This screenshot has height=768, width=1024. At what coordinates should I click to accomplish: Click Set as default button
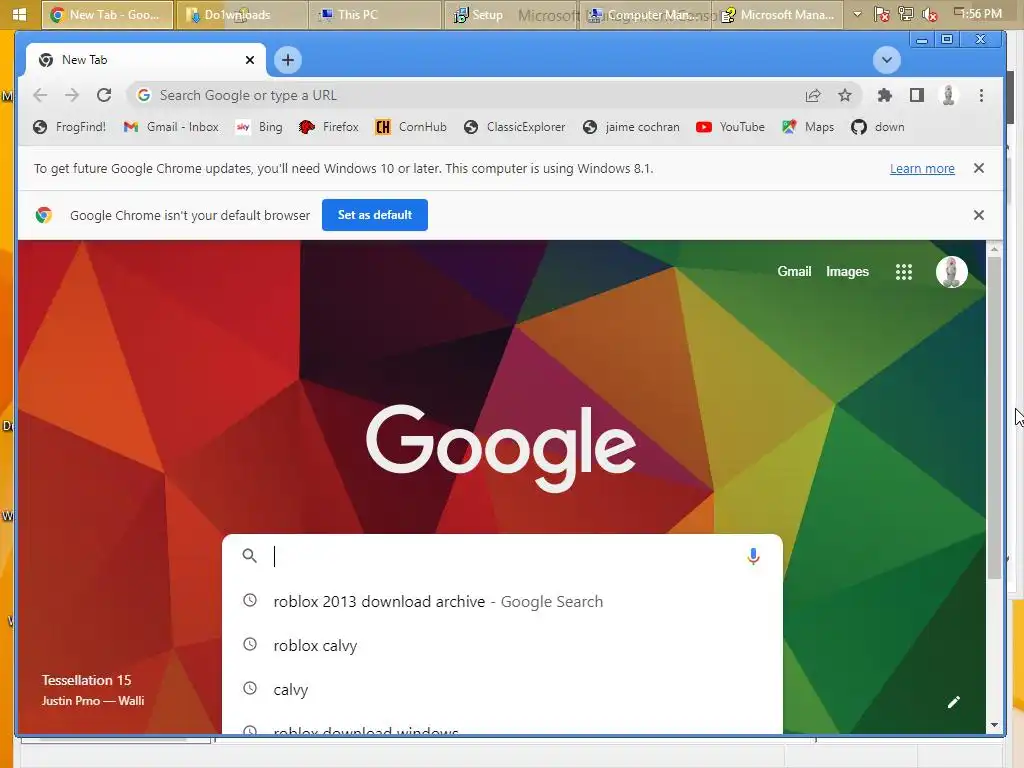click(375, 215)
